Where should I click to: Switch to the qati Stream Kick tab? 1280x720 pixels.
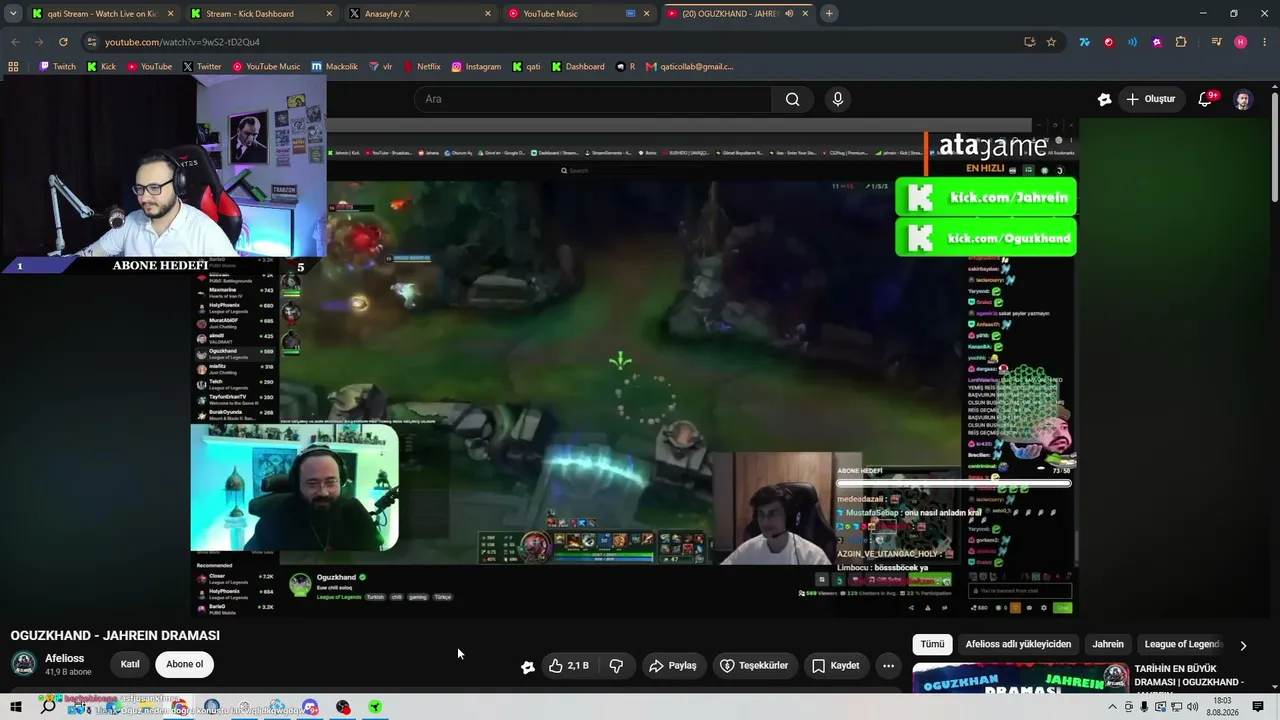coord(102,14)
